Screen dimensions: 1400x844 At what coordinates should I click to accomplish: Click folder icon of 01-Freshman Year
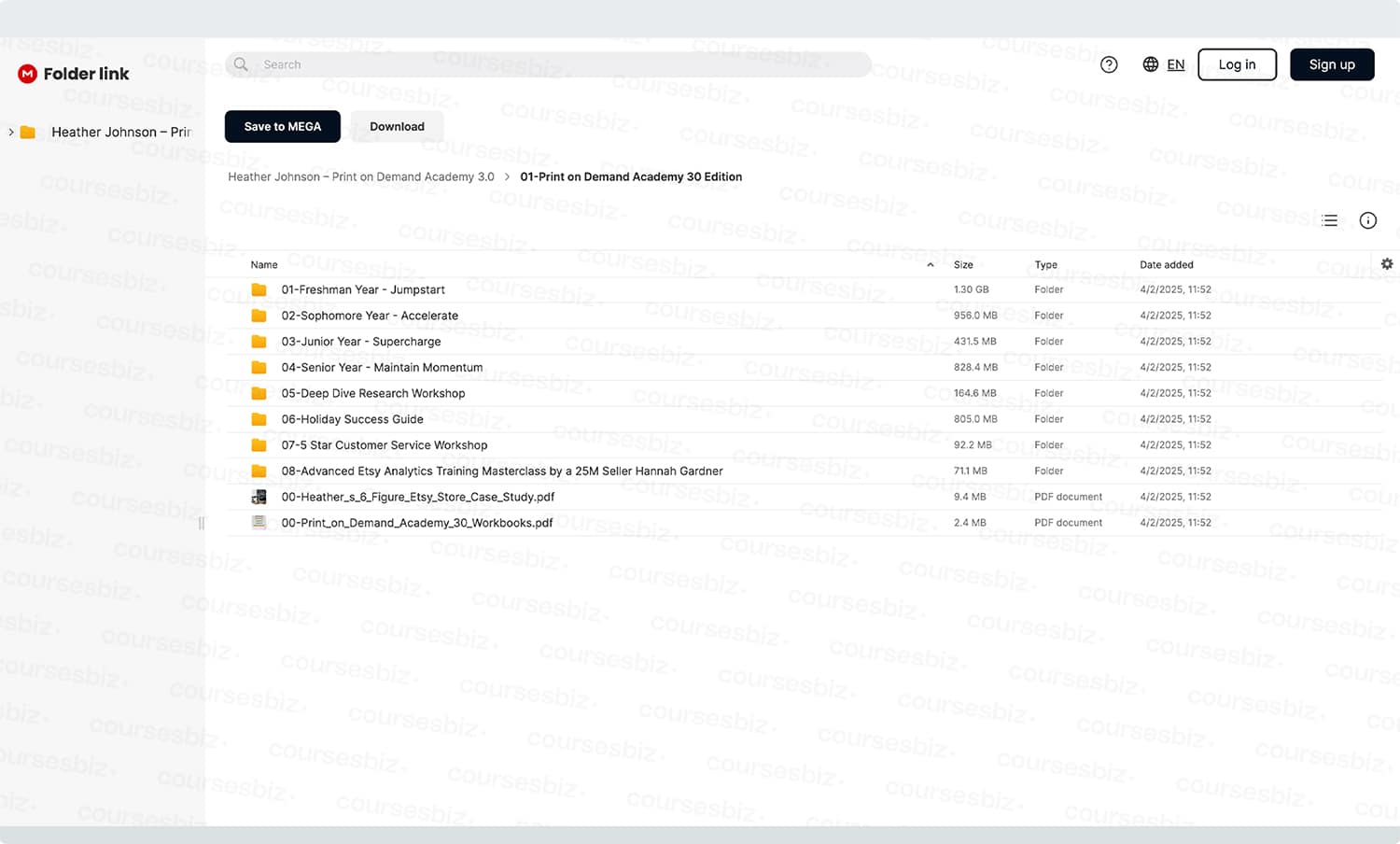point(259,289)
